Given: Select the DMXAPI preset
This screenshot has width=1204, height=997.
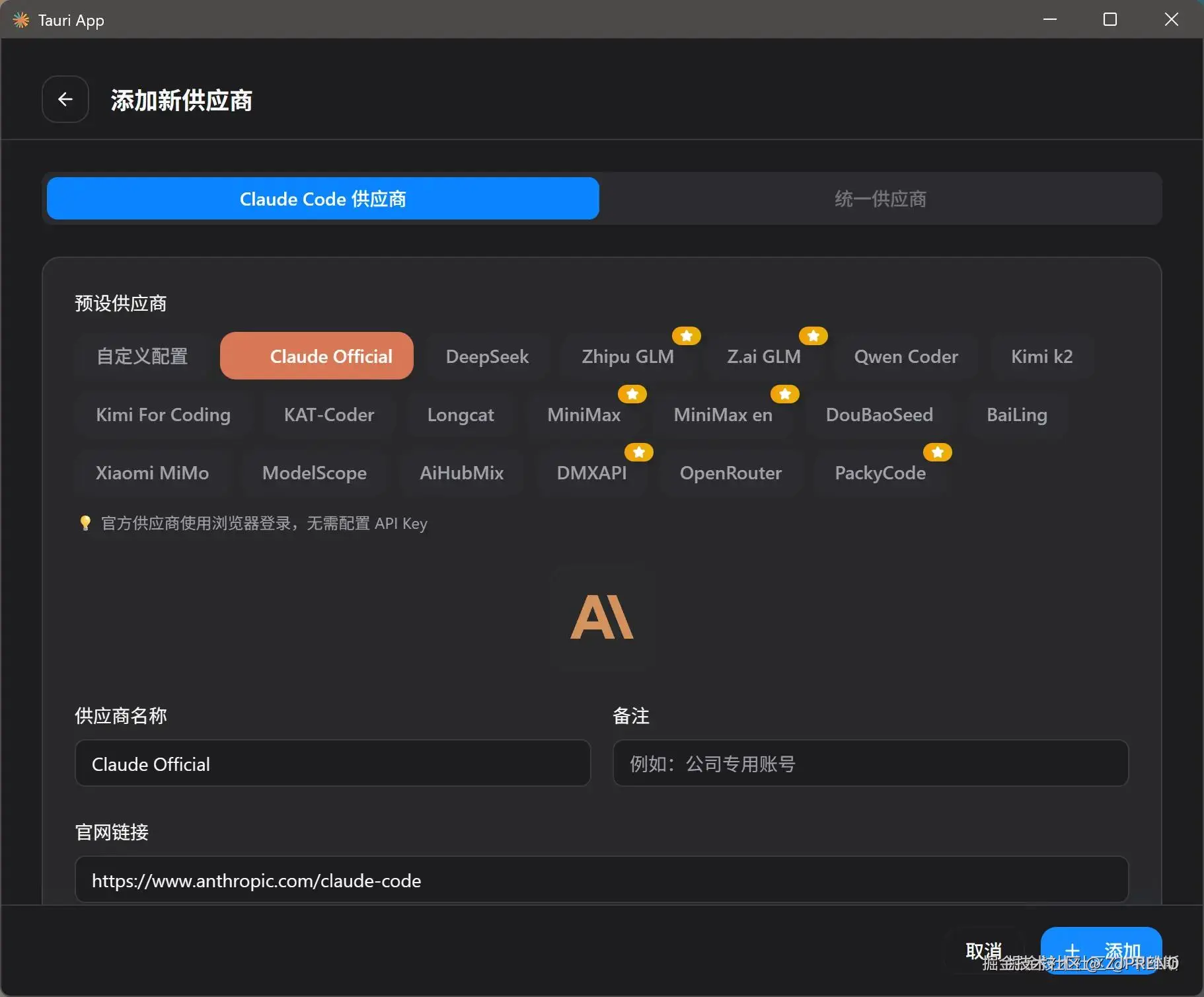Looking at the screenshot, I should tap(592, 473).
